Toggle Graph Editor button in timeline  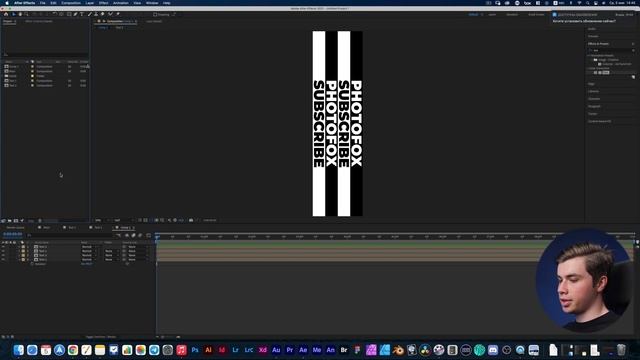(x=148, y=235)
